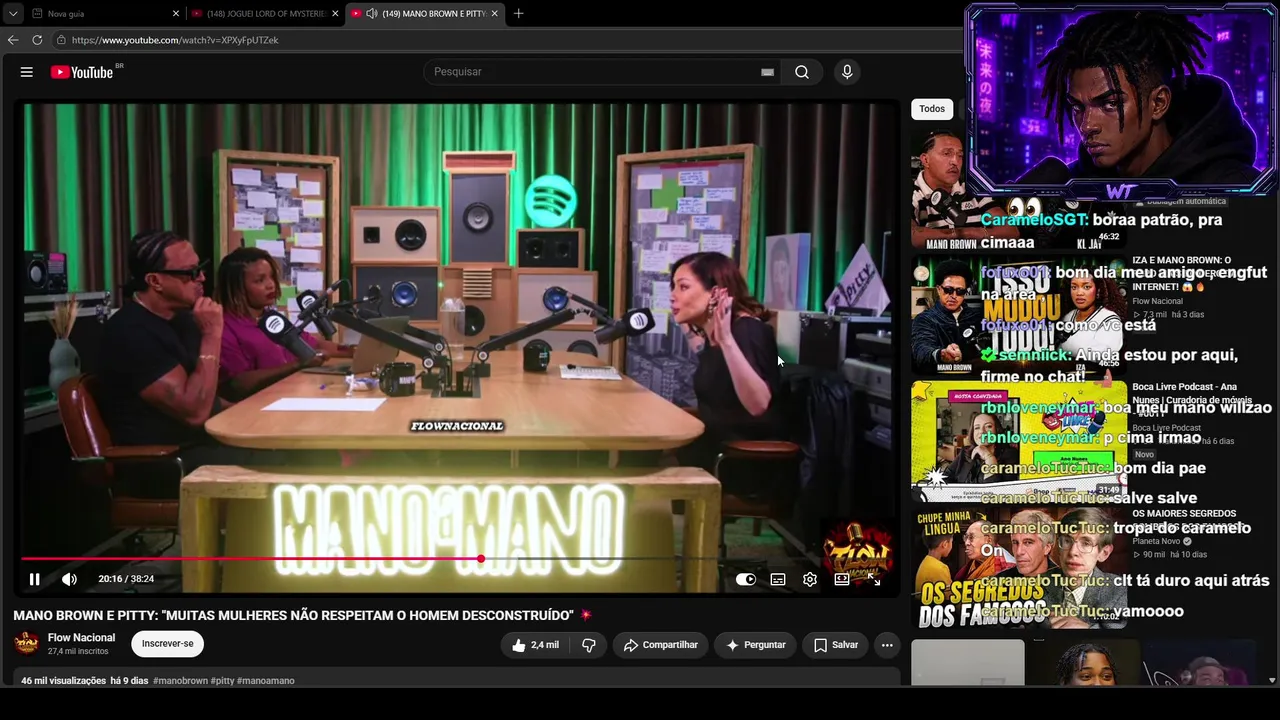1280x720 pixels.
Task: Open IZA E MANO BROWN video thumbnail
Action: (x=1018, y=314)
